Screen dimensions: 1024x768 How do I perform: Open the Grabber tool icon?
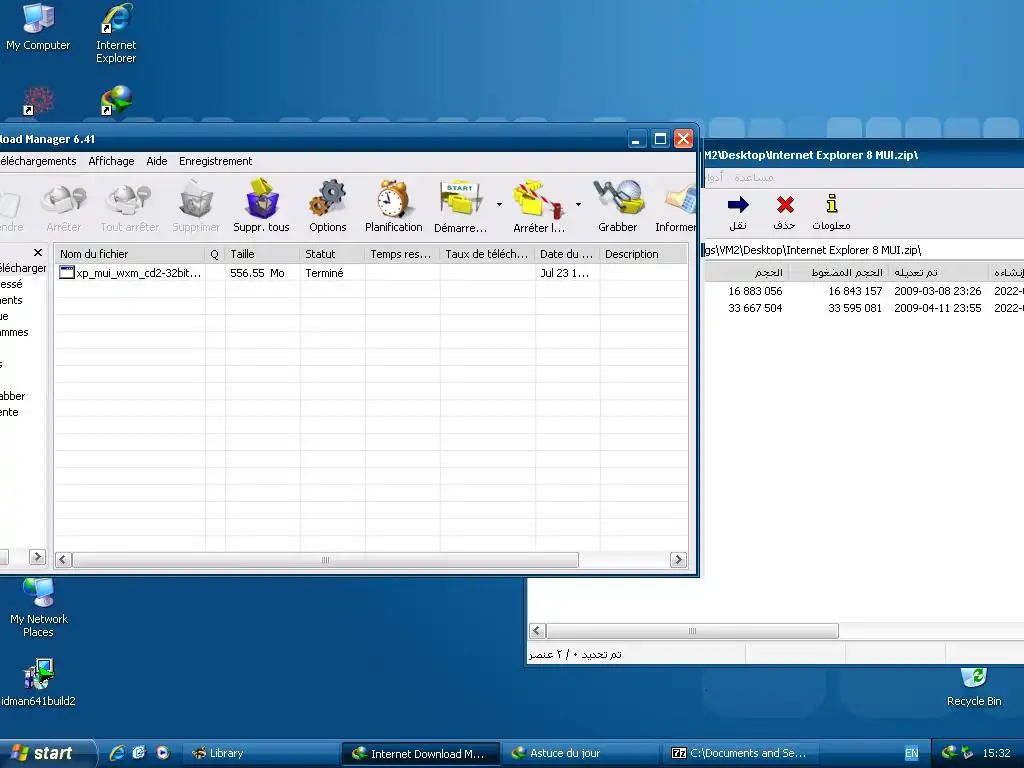(x=617, y=208)
